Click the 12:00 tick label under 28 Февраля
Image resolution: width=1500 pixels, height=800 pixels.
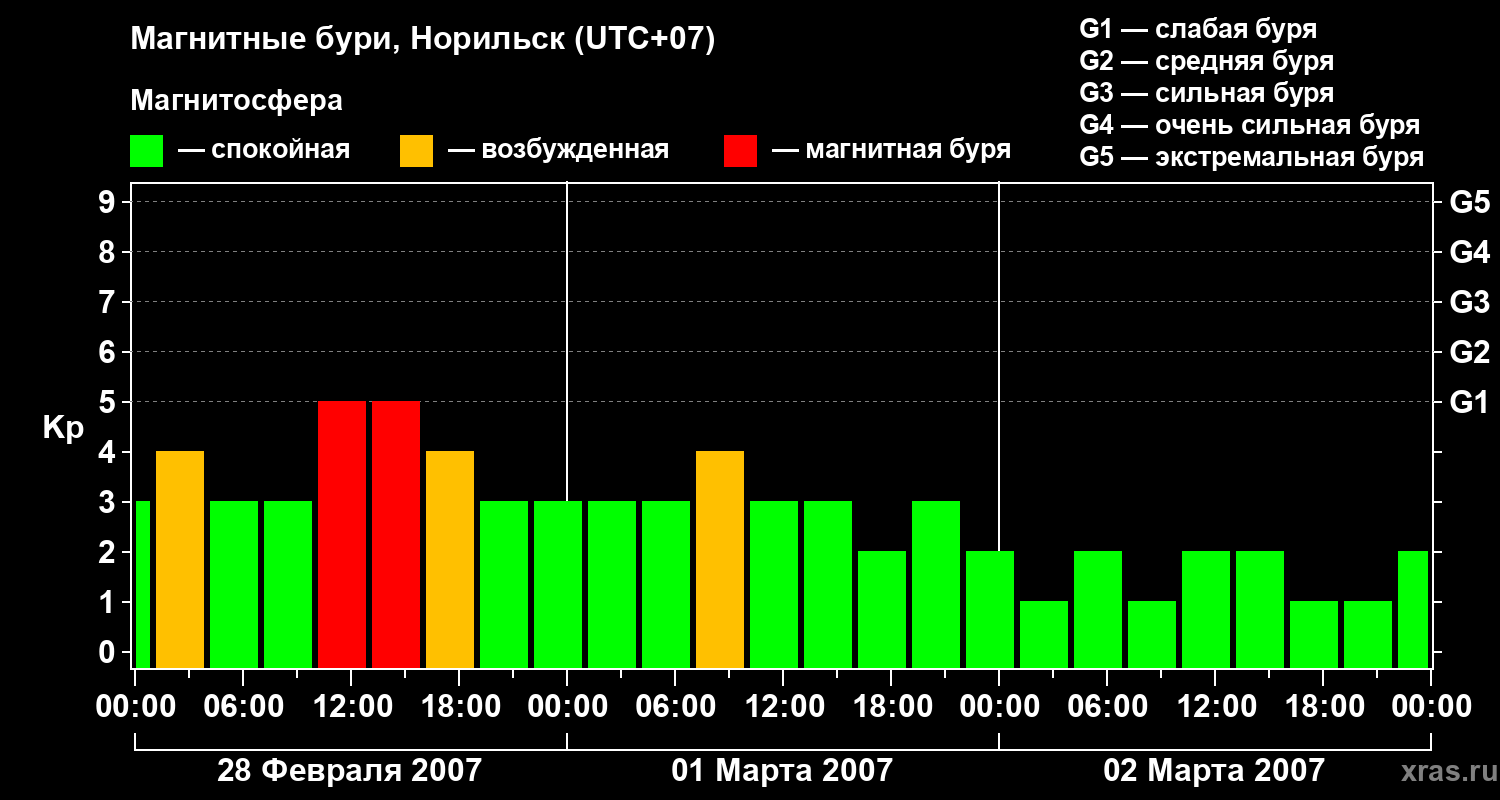351,707
